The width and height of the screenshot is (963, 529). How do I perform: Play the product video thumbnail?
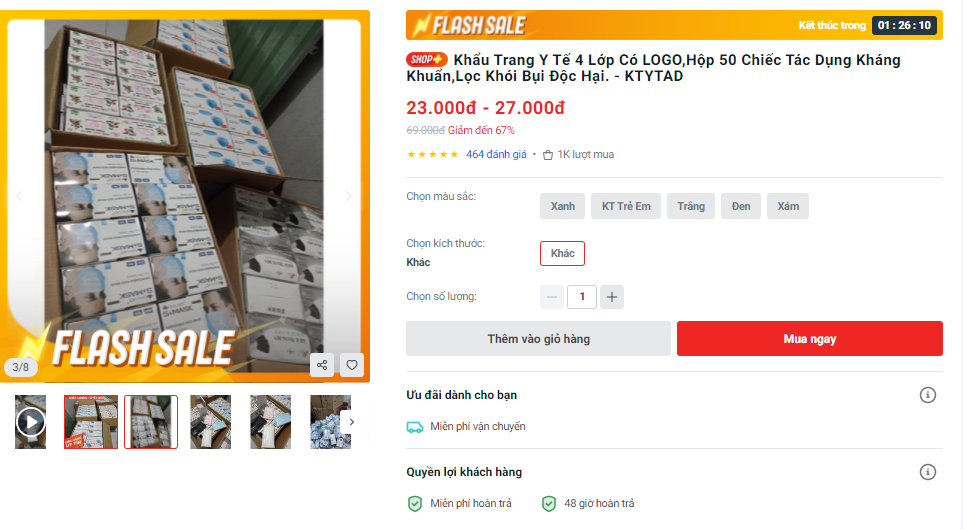coord(30,422)
